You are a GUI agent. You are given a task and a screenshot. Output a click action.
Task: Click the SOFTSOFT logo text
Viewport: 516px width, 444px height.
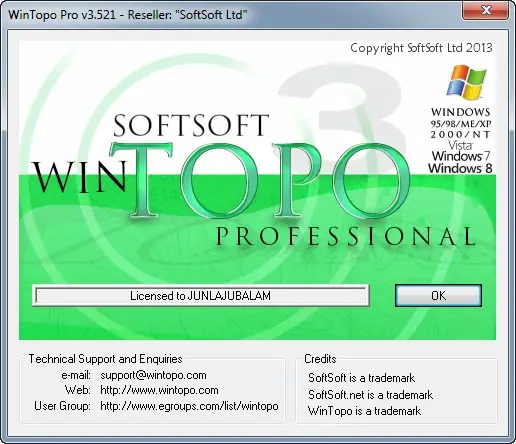[x=191, y=125]
